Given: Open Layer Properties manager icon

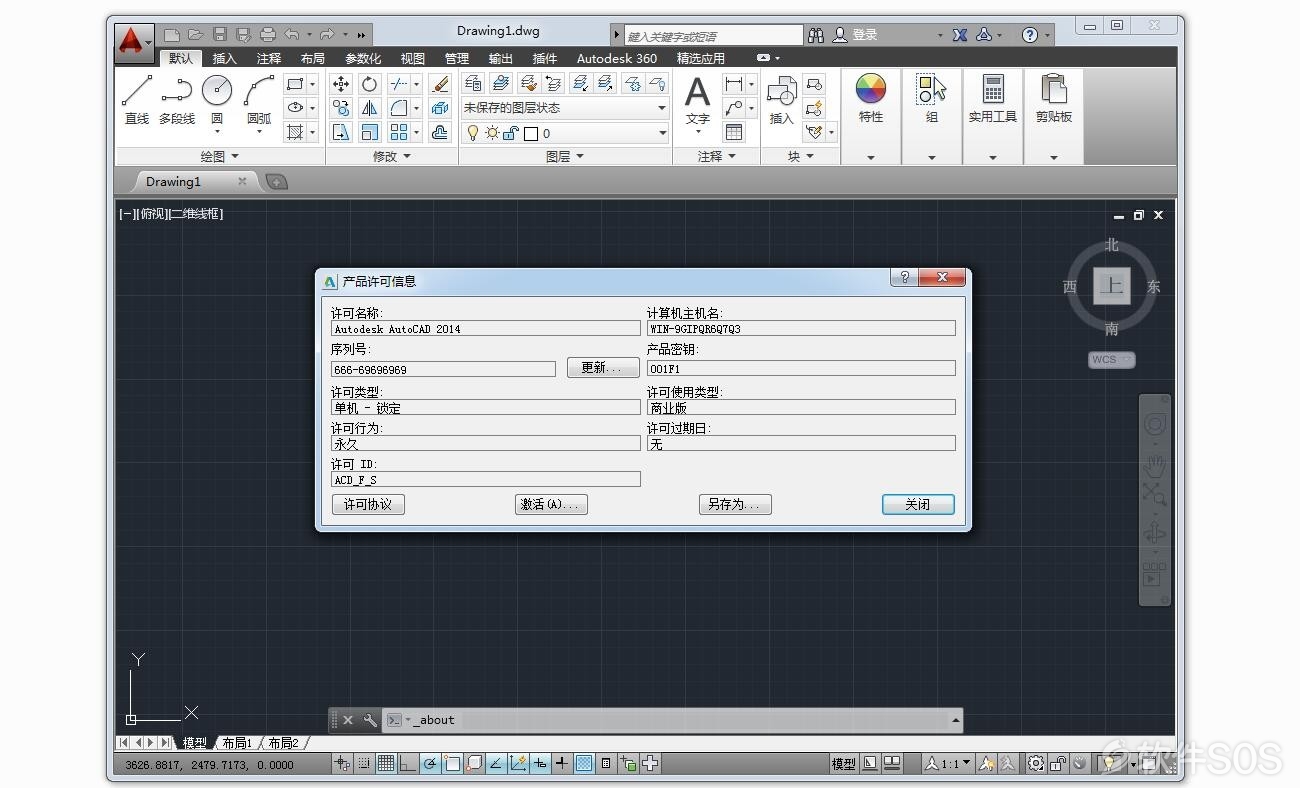Looking at the screenshot, I should click(x=473, y=83).
